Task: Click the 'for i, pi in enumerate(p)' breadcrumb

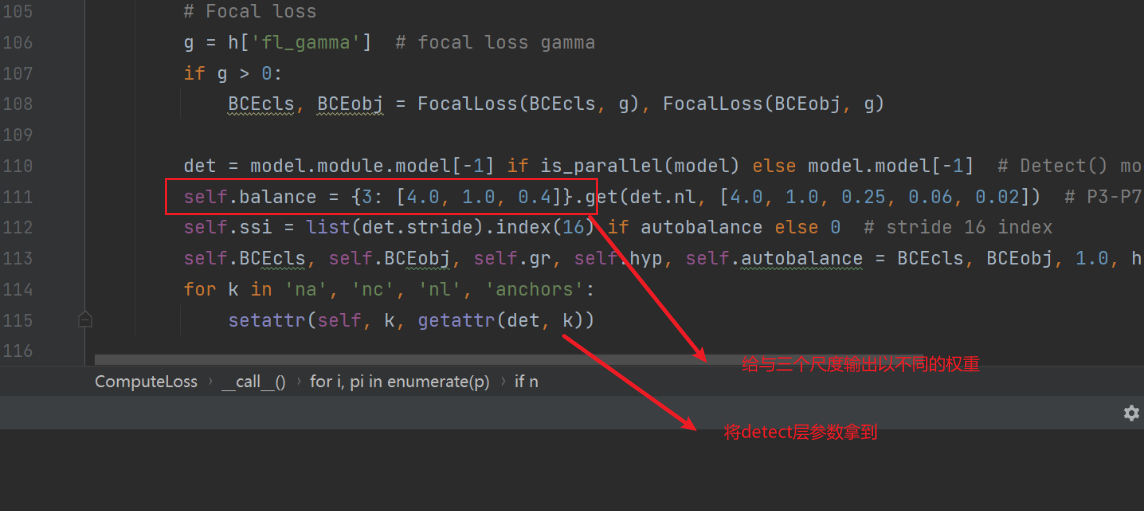Action: click(x=398, y=381)
